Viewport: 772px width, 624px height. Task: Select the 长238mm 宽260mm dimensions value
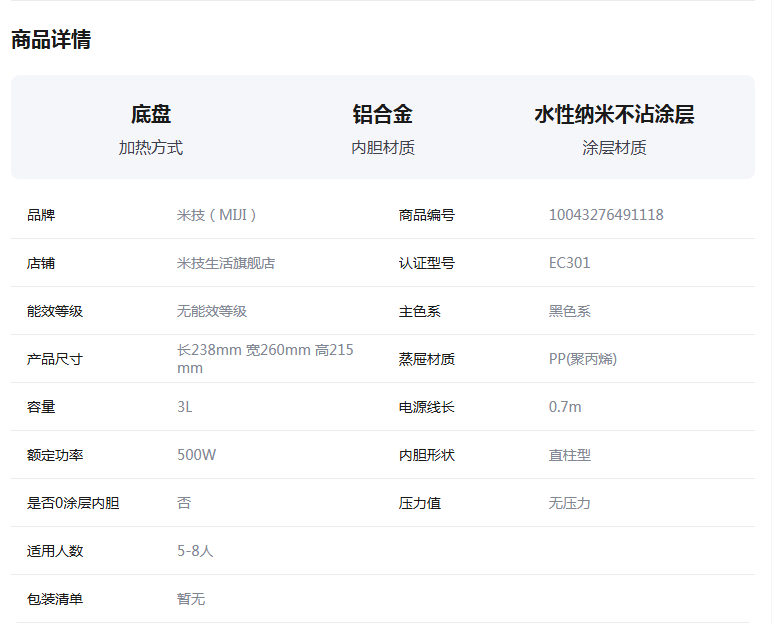pyautogui.click(x=265, y=359)
